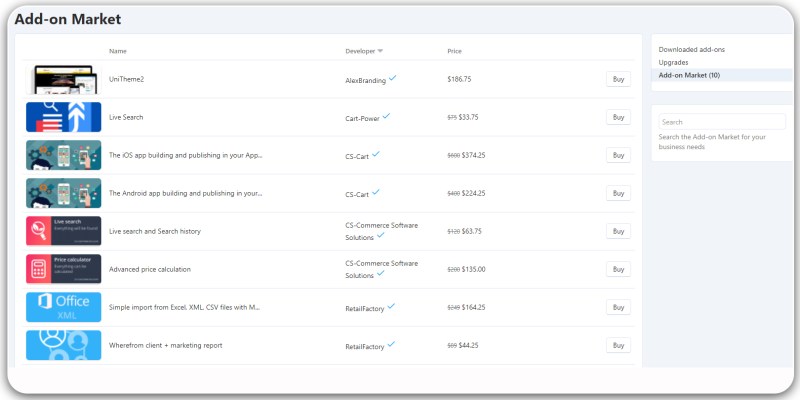Click the UniTheme2 add-on thumbnail
The image size is (800, 400).
63,79
